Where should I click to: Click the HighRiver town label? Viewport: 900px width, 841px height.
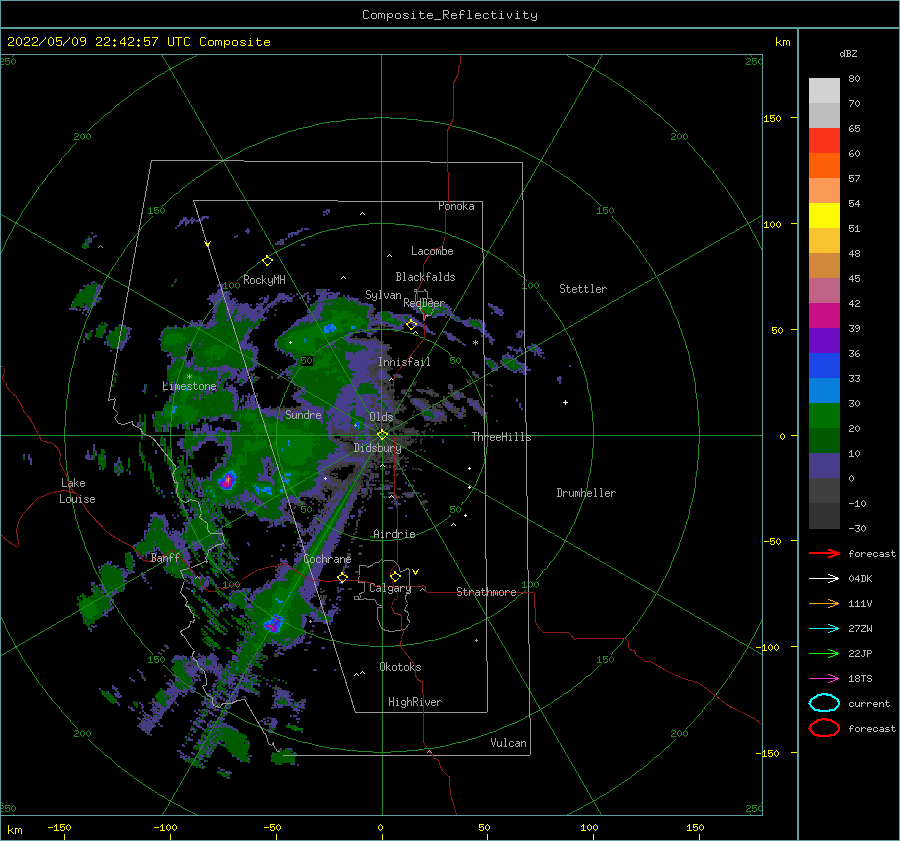pos(415,702)
